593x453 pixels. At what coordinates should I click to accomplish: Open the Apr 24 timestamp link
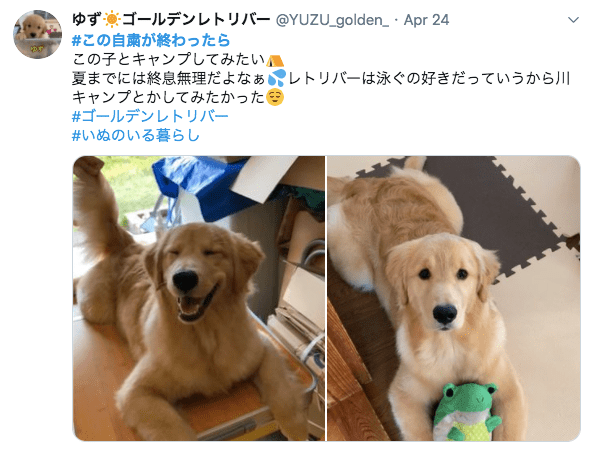pyautogui.click(x=426, y=20)
